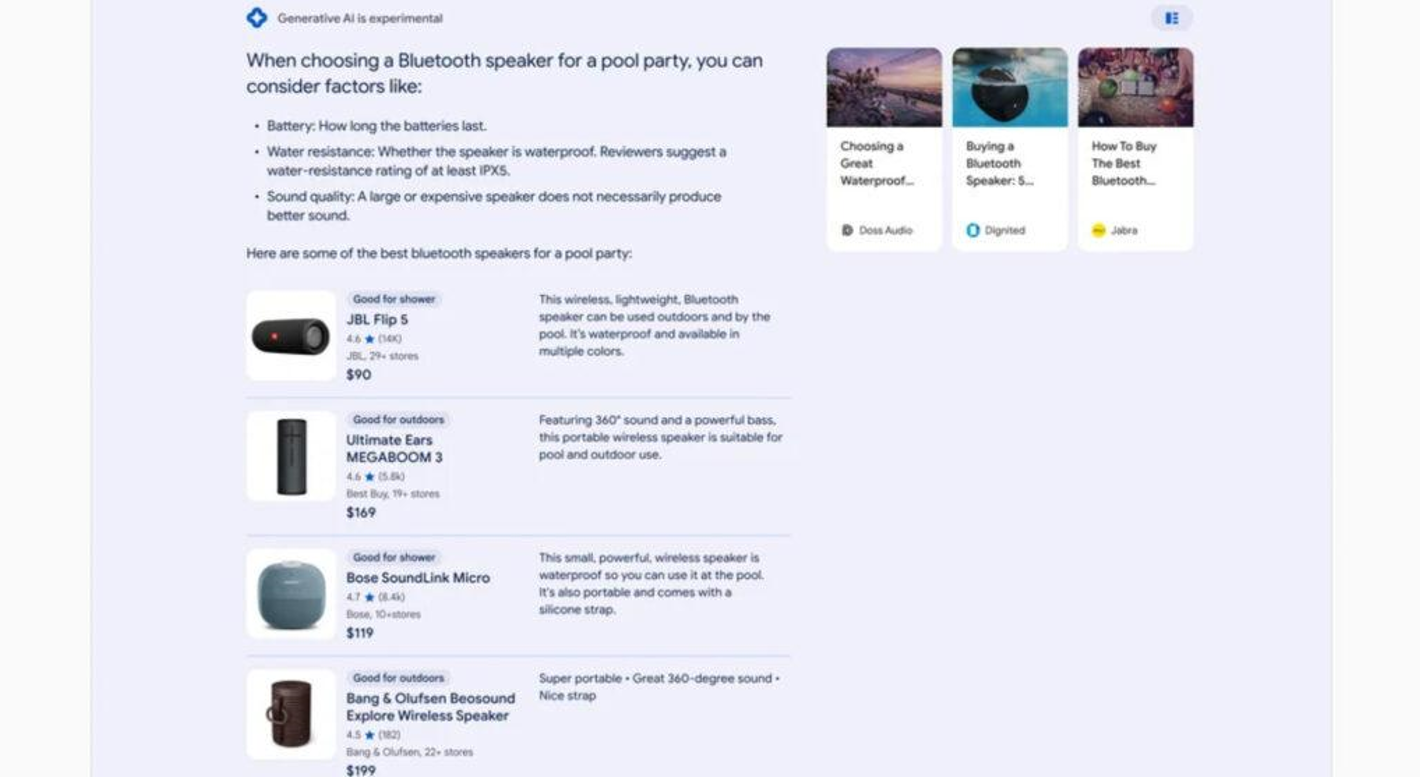Open the list view icon at top right
This screenshot has height=777, width=1420.
1172,17
